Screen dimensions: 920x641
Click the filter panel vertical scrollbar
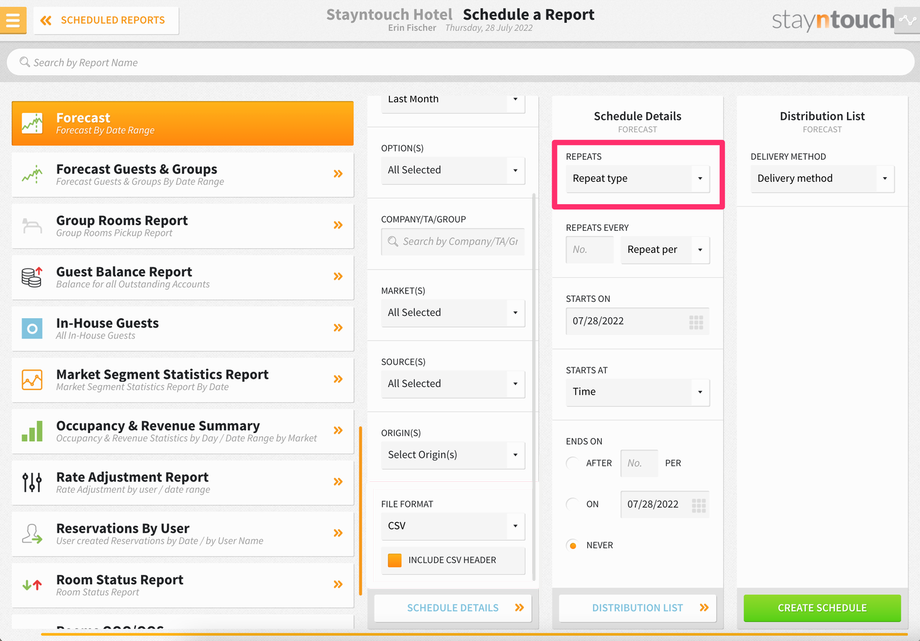(534, 387)
